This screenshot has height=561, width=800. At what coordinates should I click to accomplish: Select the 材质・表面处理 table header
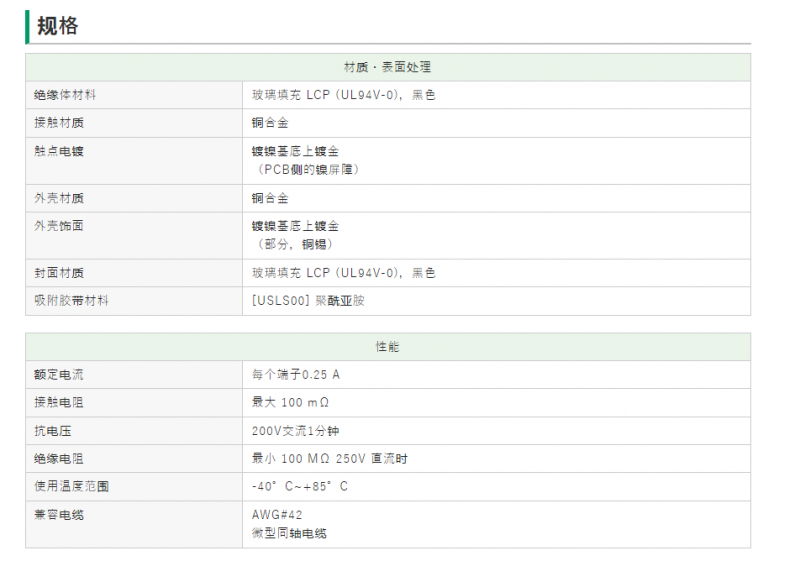click(x=388, y=67)
